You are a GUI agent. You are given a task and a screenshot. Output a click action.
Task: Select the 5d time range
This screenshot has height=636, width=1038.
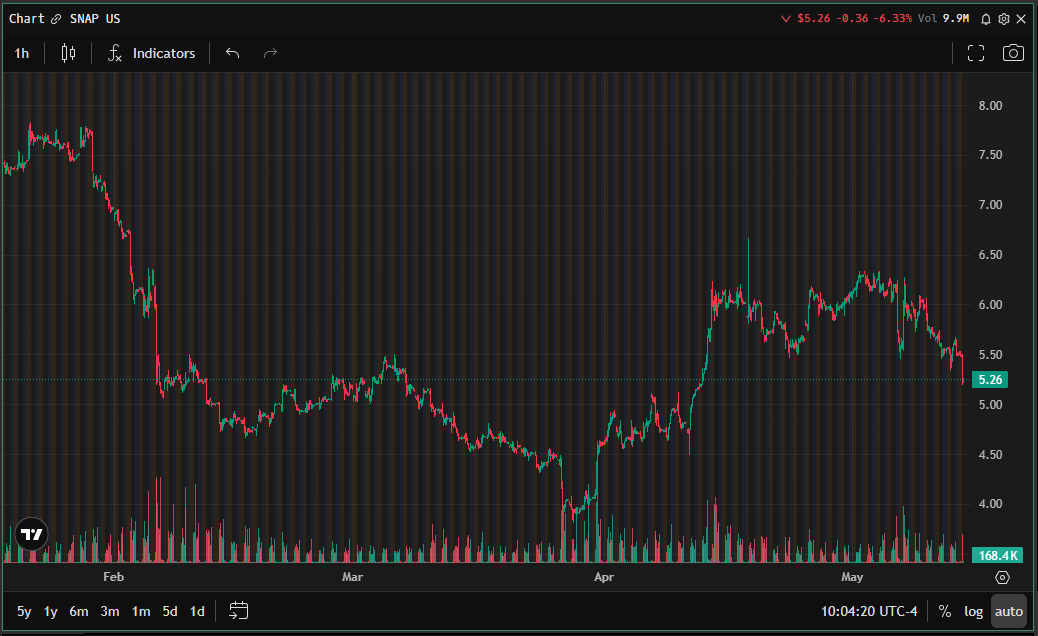pyautogui.click(x=170, y=612)
